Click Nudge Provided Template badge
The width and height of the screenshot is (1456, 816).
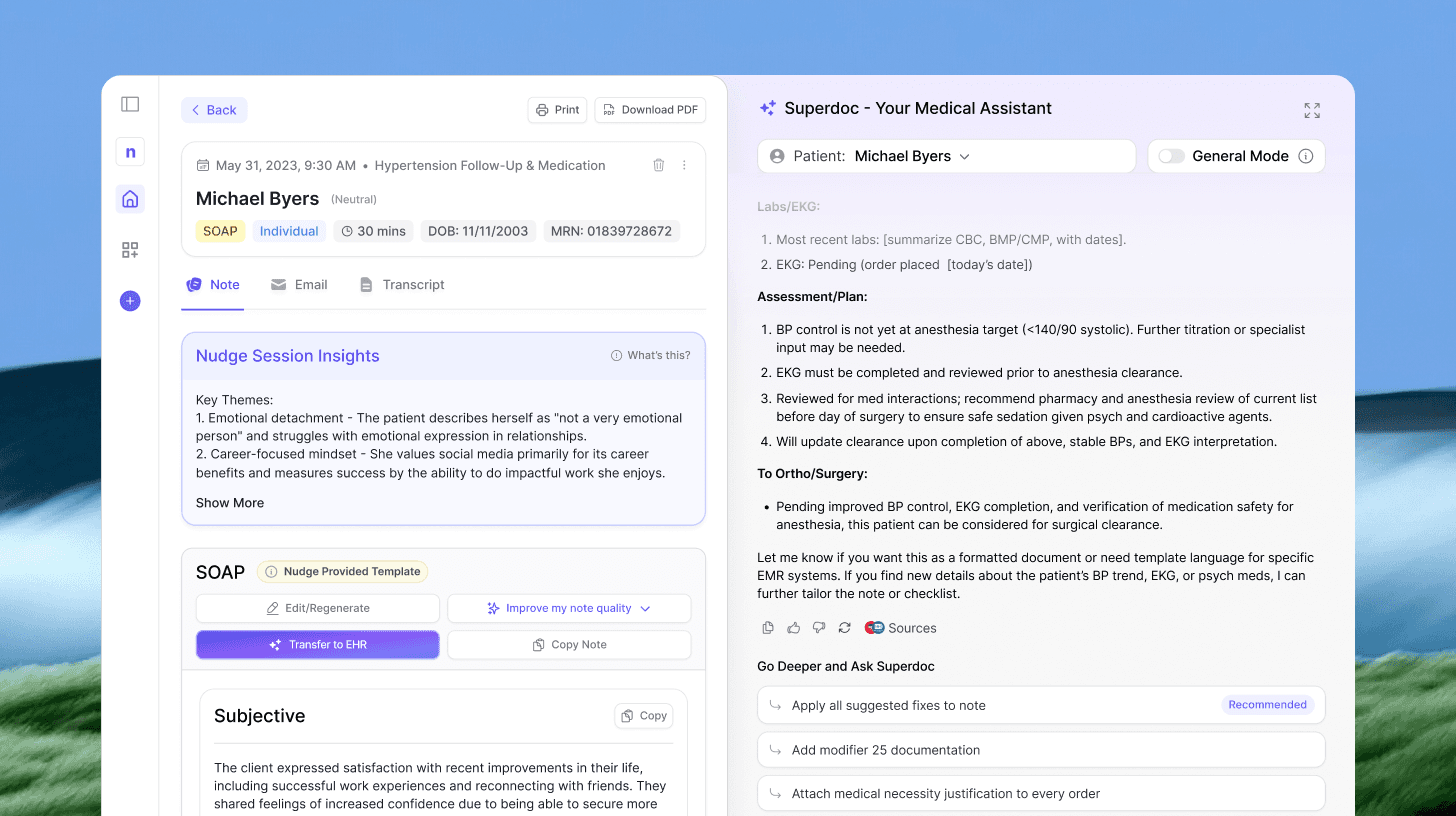(342, 572)
